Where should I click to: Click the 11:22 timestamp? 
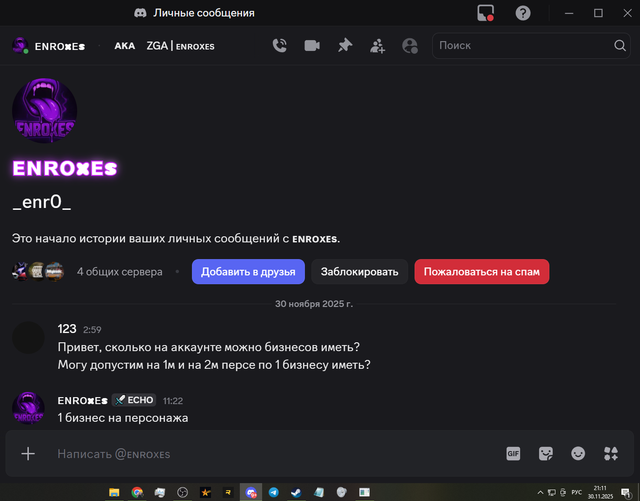click(173, 401)
